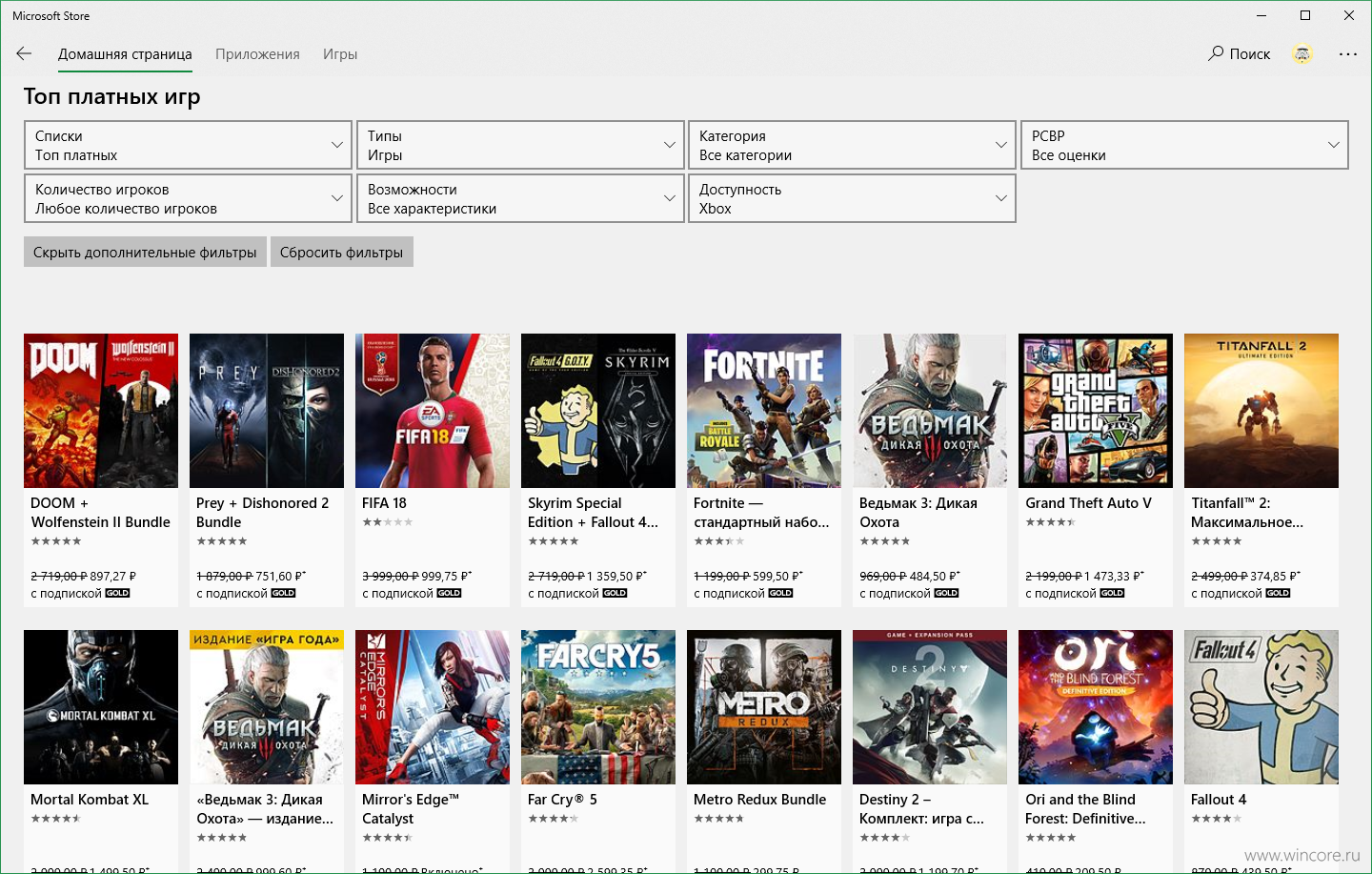Open Fallout 4 cover image
Viewport: 1372px width, 874px height.
[1261, 707]
